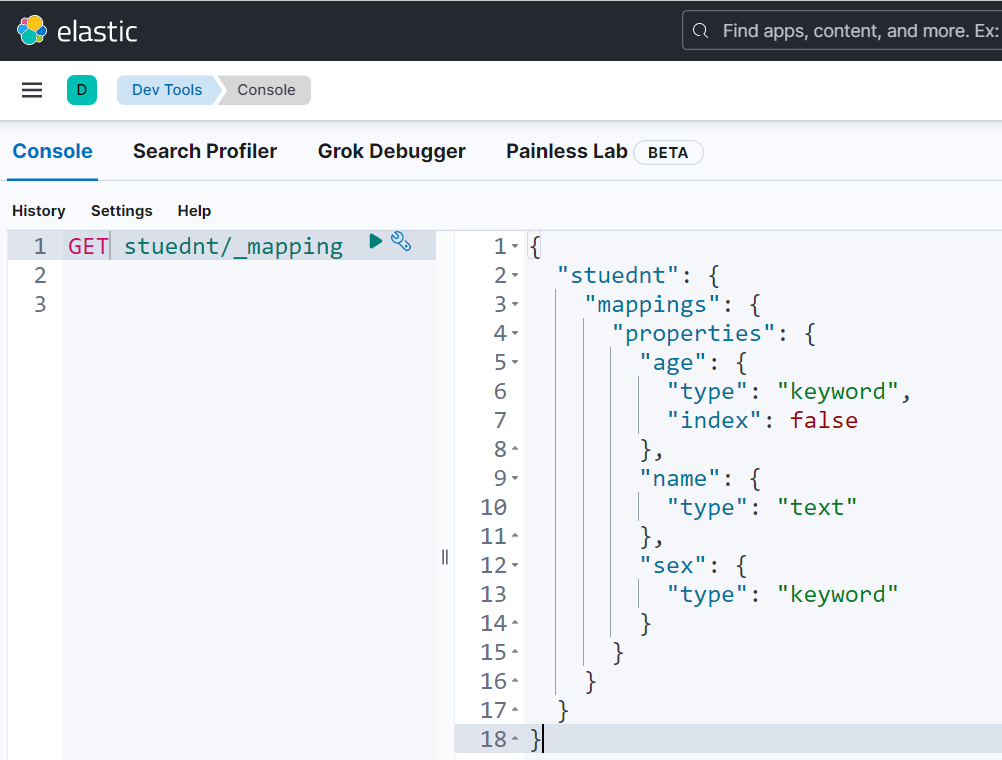Click the BETA badge next to Painless Lab
This screenshot has width=1002, height=760.
coord(668,152)
